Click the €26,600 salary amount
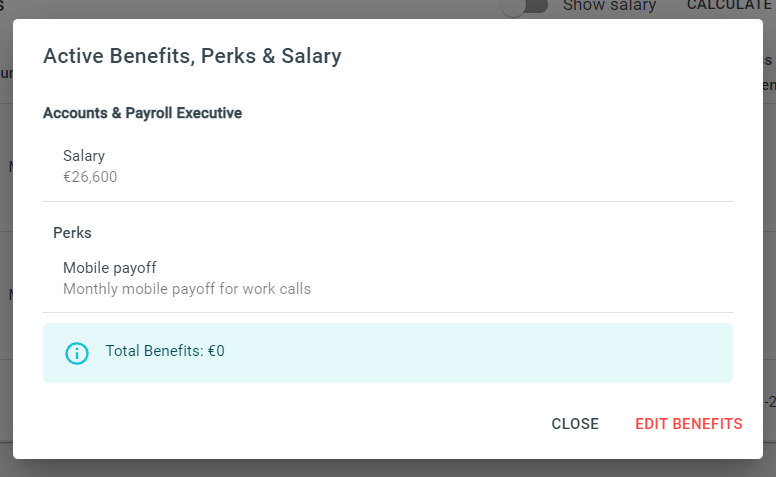Viewport: 776px width, 477px height. [x=90, y=177]
